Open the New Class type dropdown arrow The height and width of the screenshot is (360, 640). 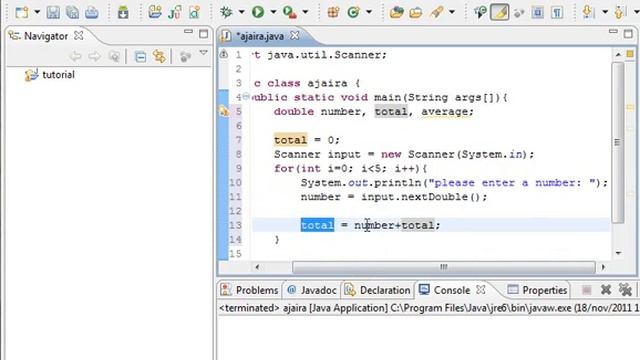[369, 12]
